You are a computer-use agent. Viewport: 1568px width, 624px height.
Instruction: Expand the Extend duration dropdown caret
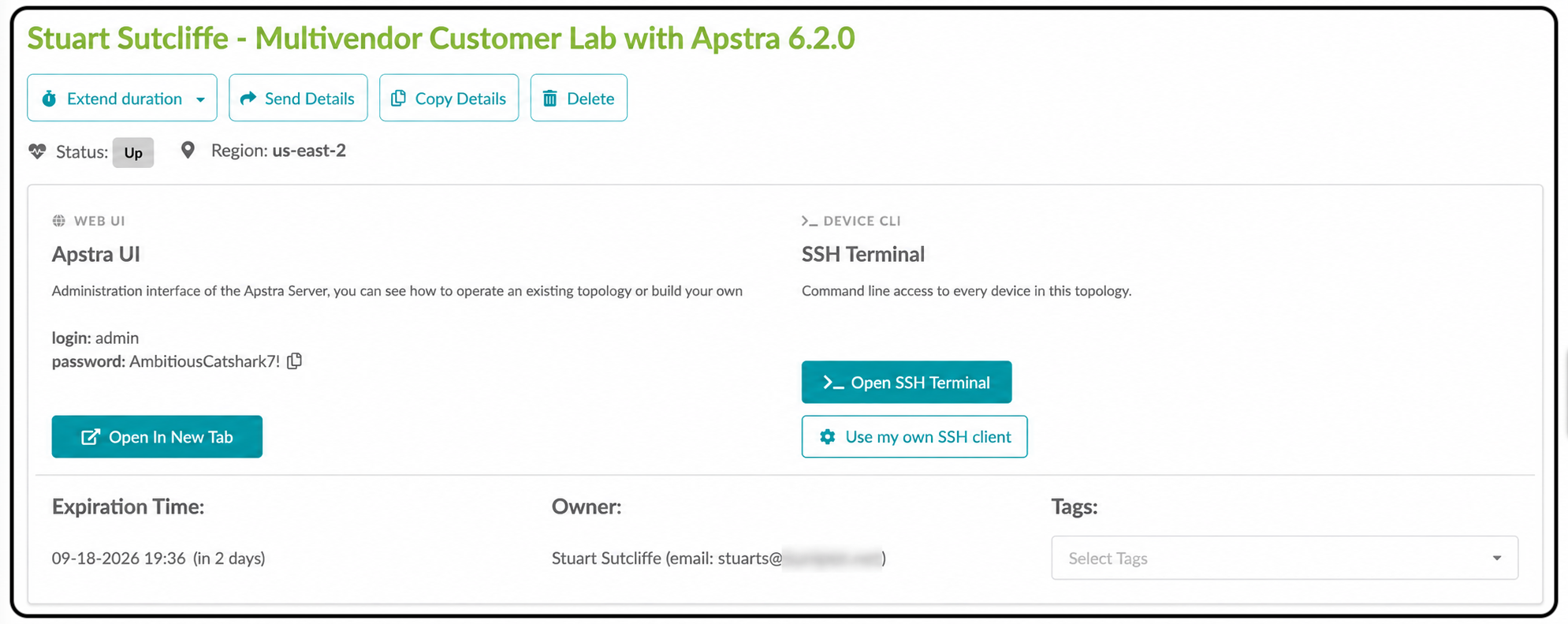(x=200, y=99)
